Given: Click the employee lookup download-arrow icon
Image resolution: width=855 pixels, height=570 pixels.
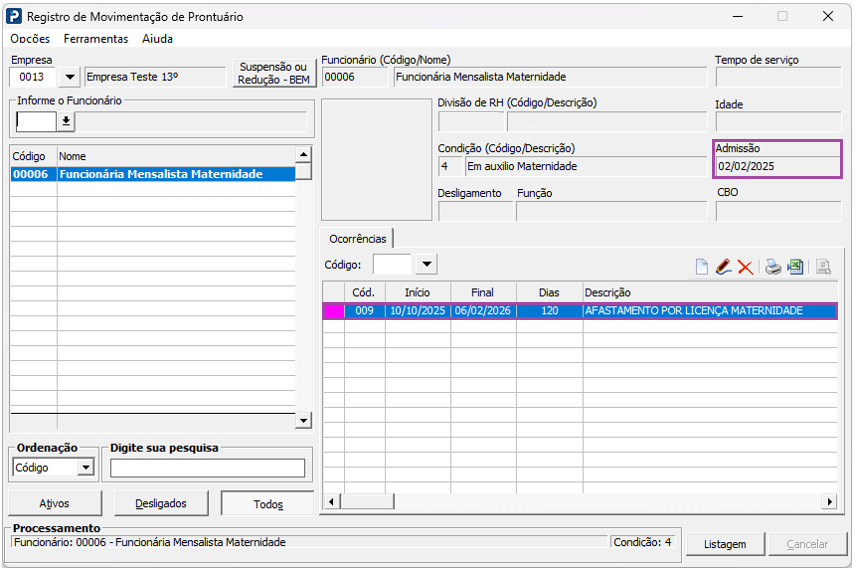Looking at the screenshot, I should pos(66,121).
